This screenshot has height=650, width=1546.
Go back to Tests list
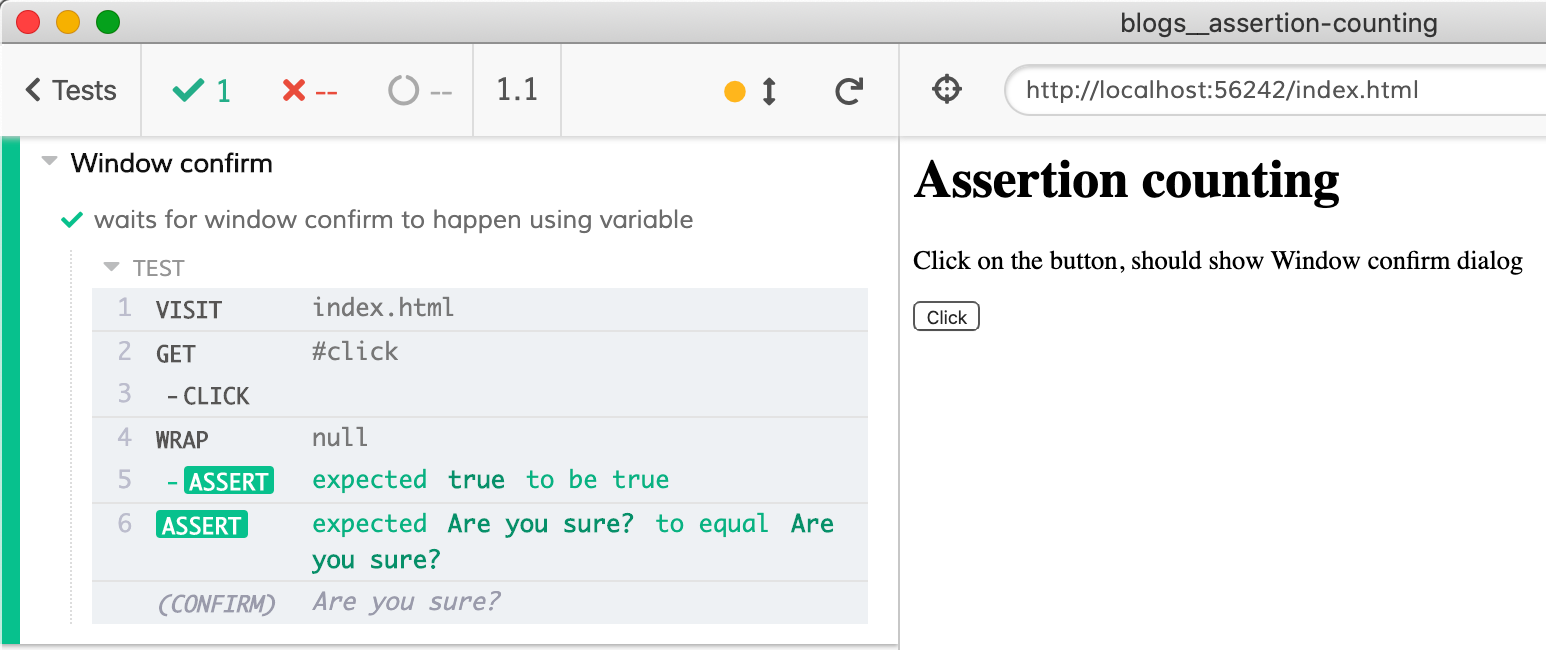[x=71, y=91]
